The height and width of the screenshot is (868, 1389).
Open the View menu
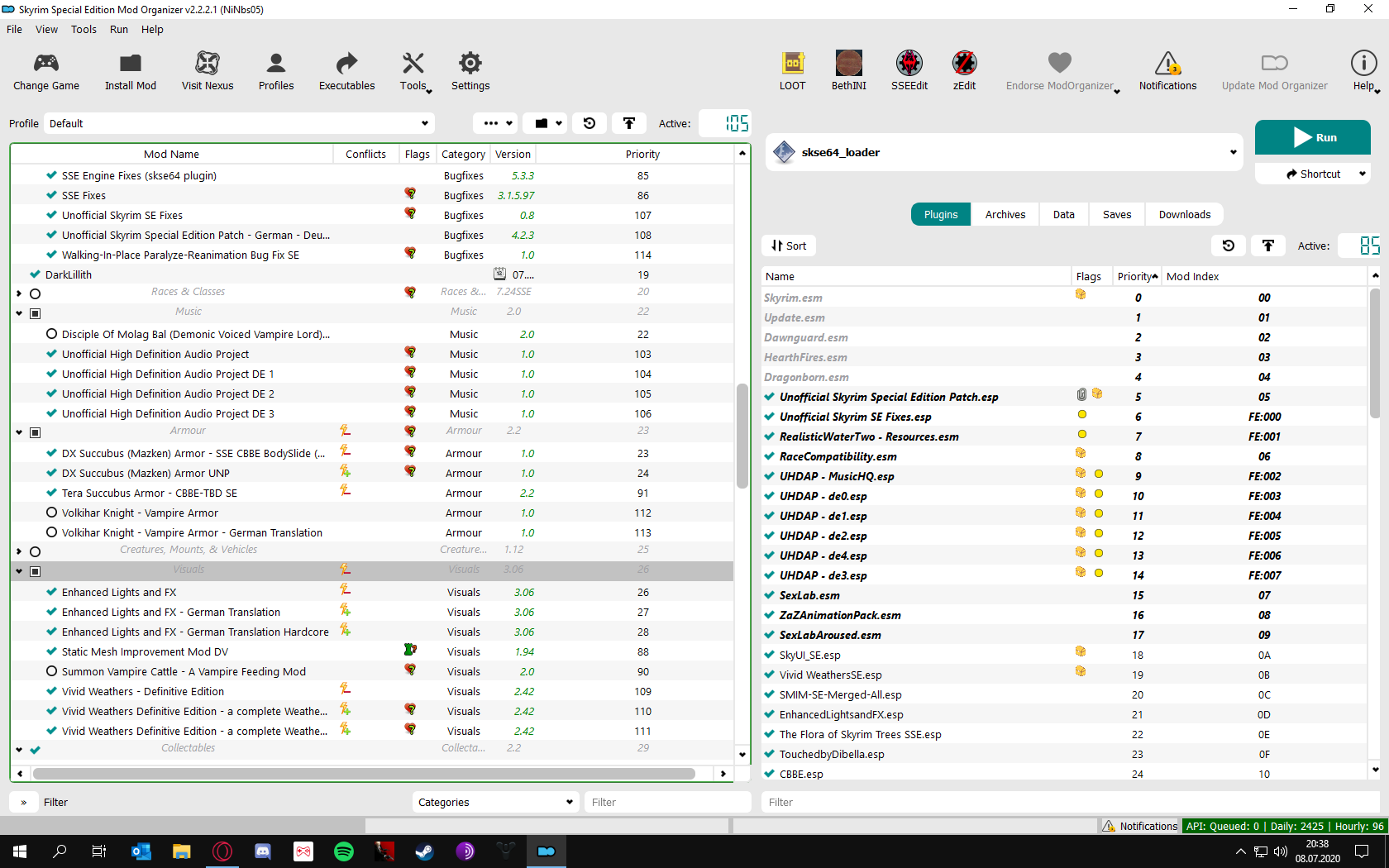pyautogui.click(x=46, y=29)
